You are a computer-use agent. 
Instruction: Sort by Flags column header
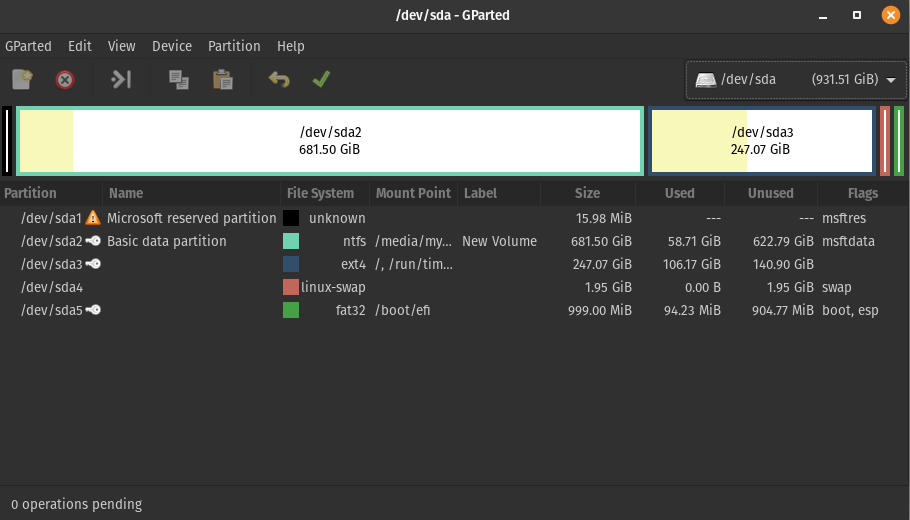(x=863, y=193)
